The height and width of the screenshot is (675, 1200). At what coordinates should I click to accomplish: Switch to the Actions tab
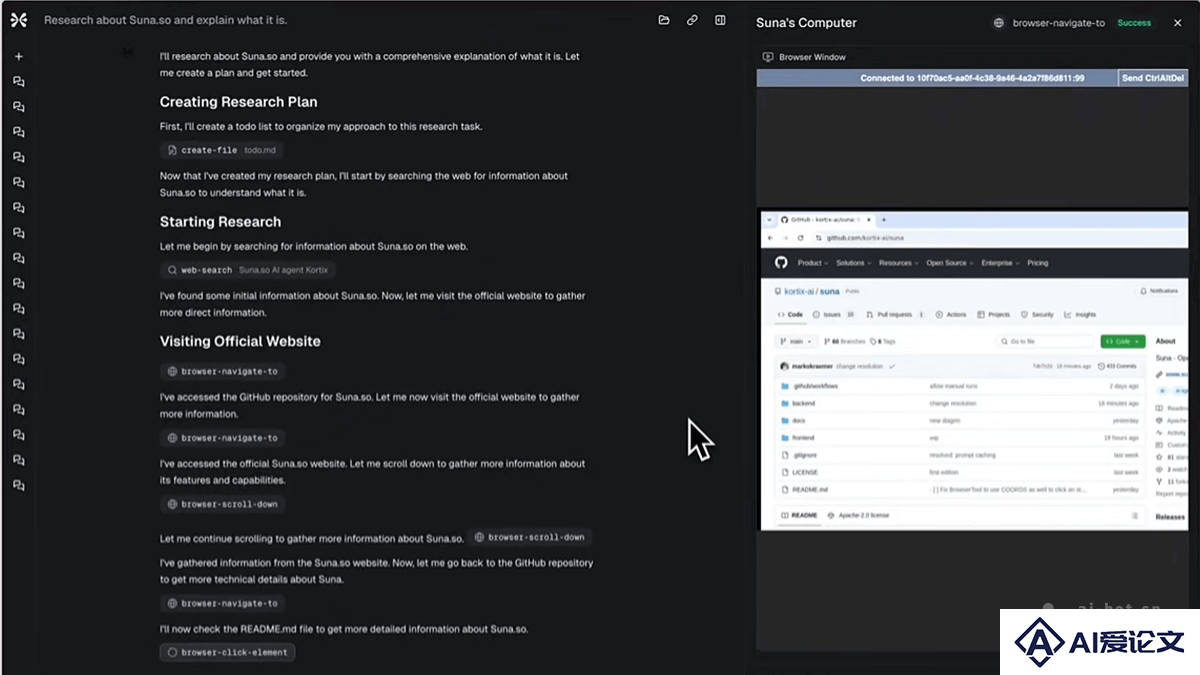[x=951, y=314]
